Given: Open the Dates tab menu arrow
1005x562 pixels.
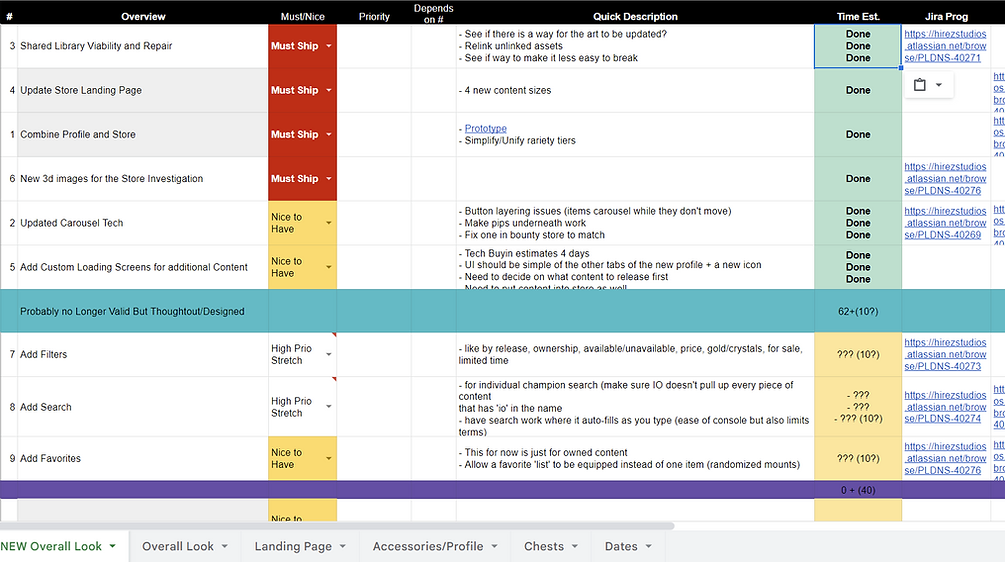Looking at the screenshot, I should [x=649, y=547].
